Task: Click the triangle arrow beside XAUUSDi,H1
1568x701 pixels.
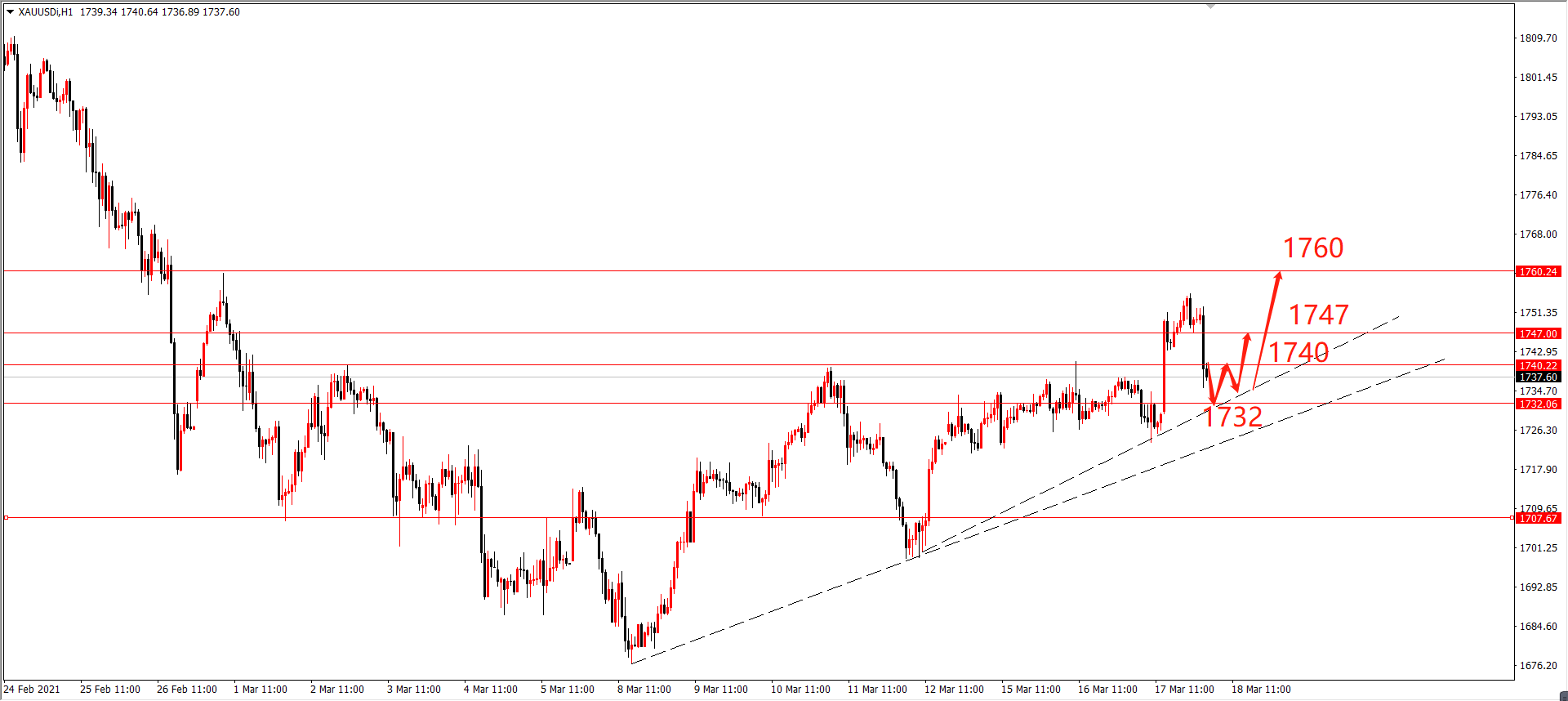Action: (x=11, y=12)
